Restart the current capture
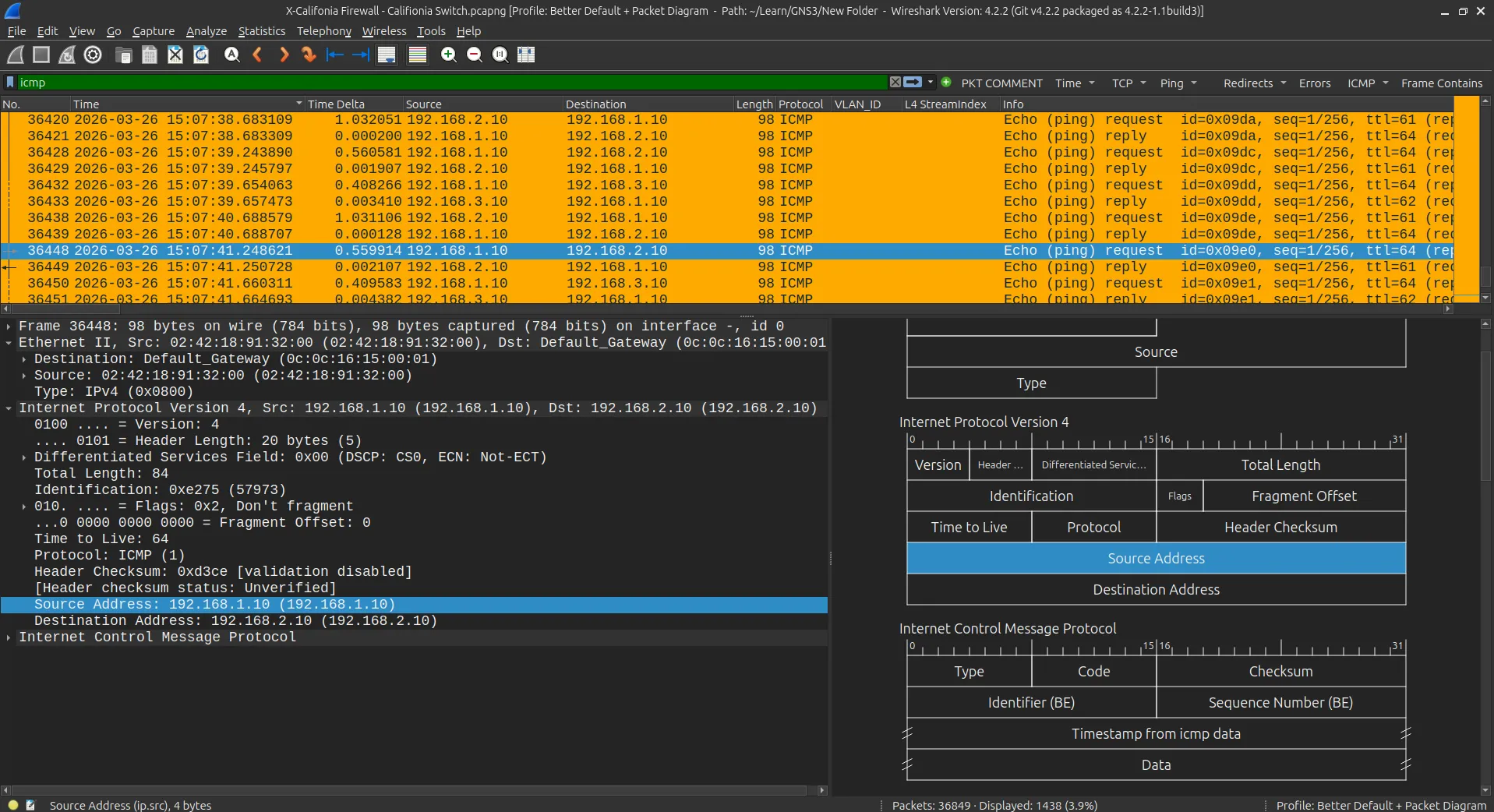 (x=67, y=55)
